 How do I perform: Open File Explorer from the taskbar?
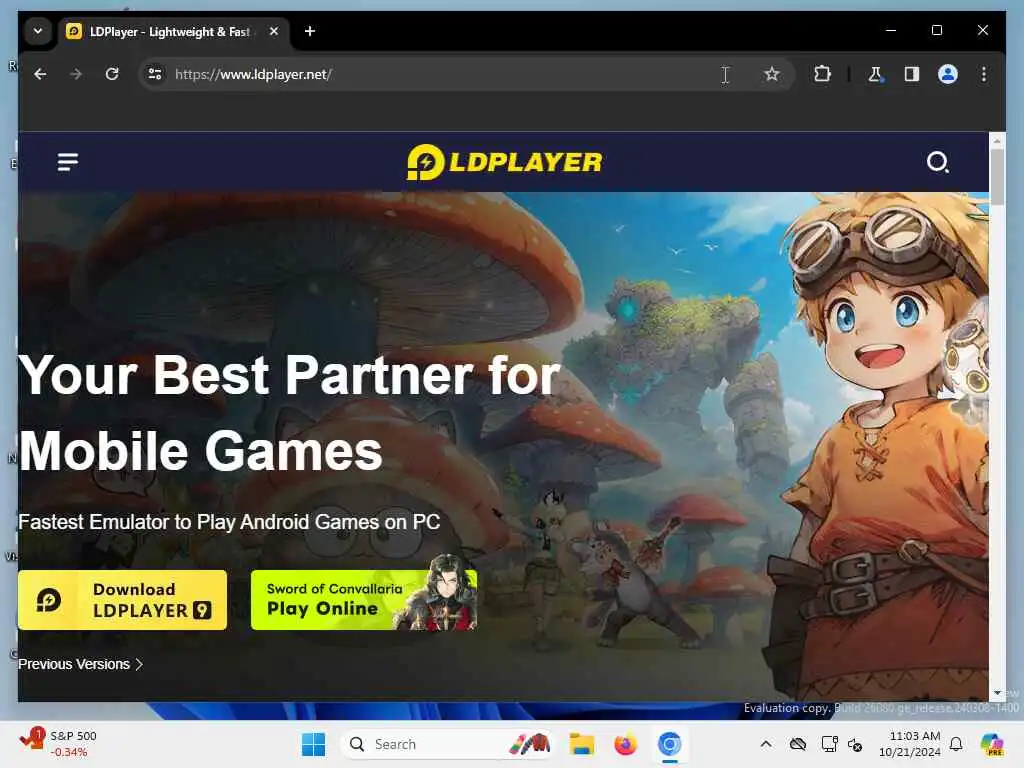(x=581, y=744)
